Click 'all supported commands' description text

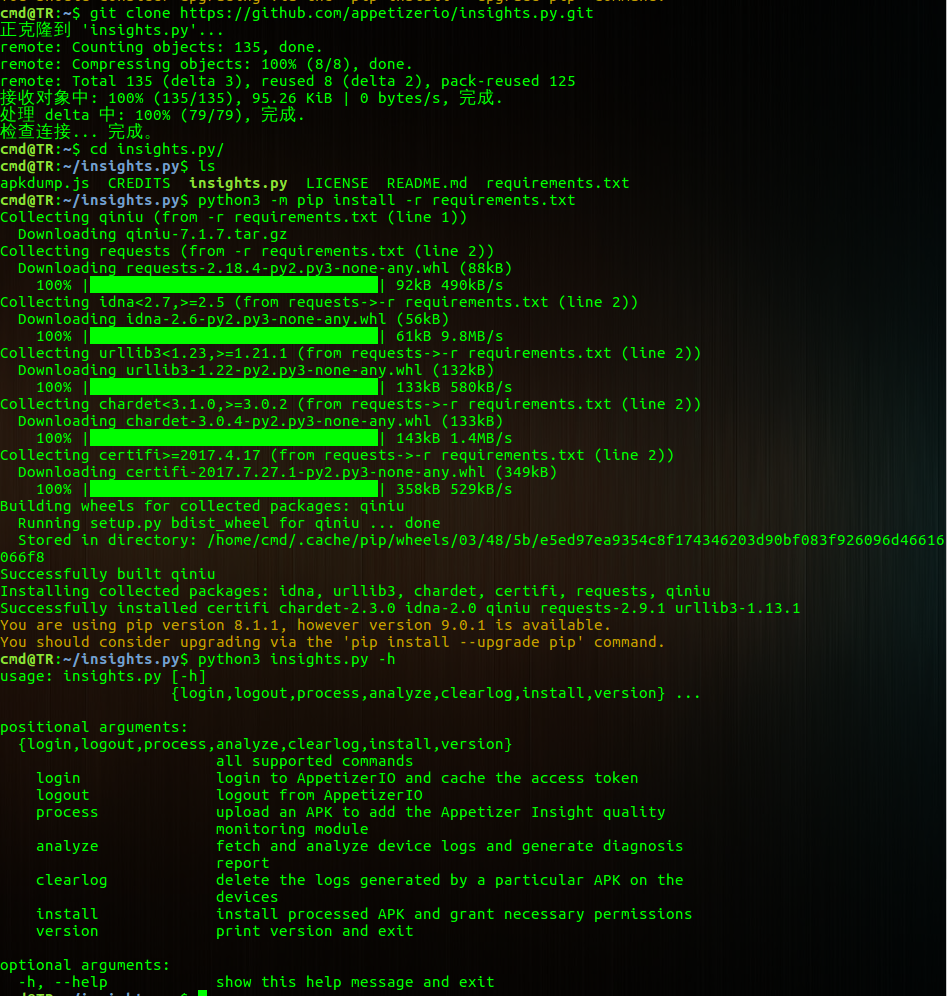[314, 761]
